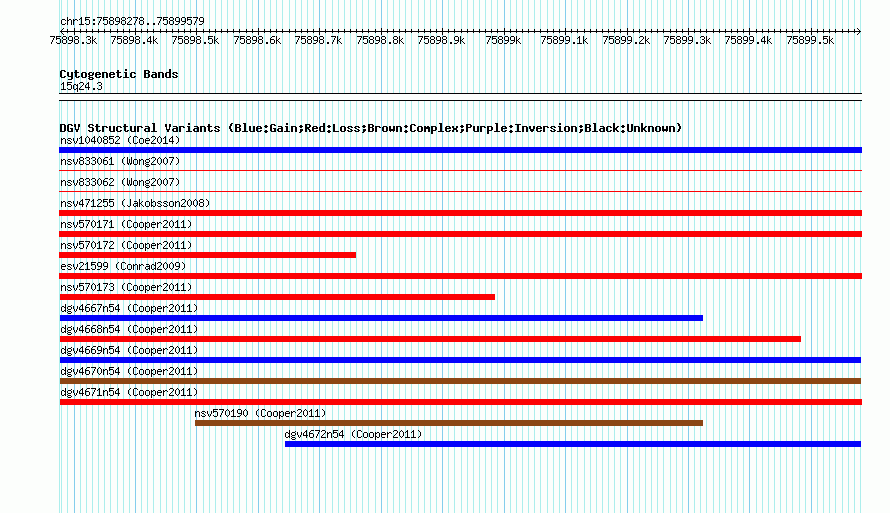Click the thin red nsv833062 loss line

tap(460, 192)
